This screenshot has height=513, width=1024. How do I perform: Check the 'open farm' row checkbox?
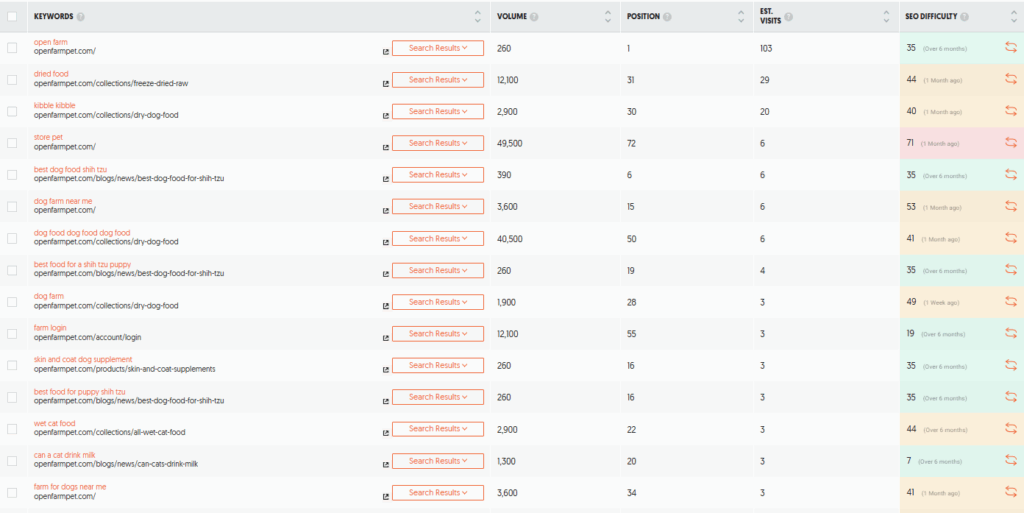coord(12,48)
